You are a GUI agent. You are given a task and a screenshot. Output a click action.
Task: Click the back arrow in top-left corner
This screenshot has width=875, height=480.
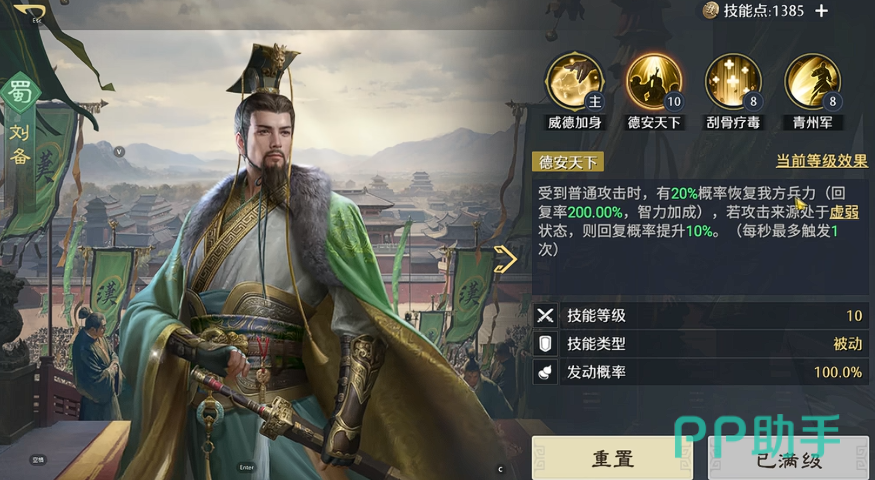(31, 12)
